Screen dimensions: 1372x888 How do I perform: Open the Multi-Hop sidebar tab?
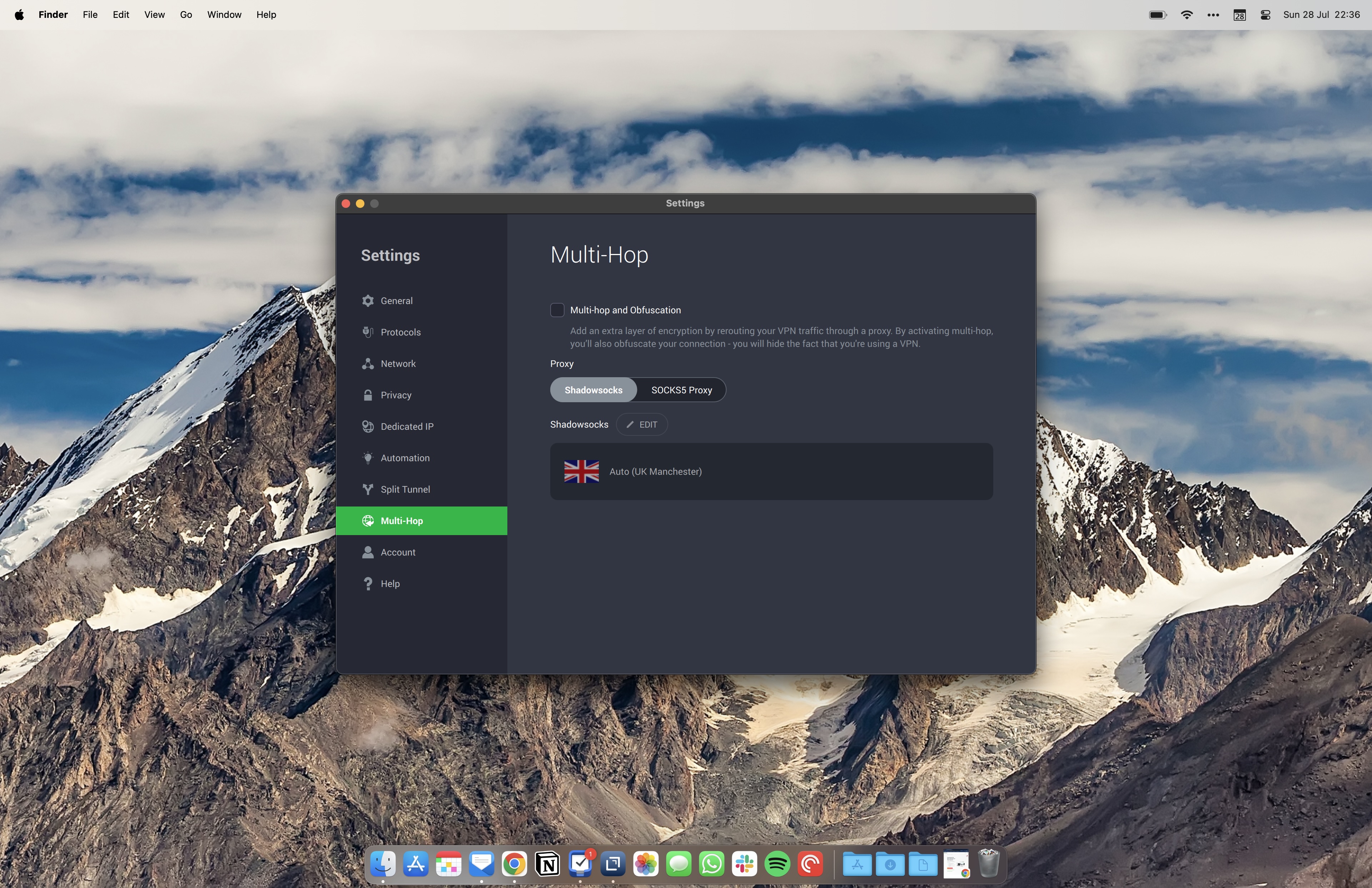[x=421, y=521]
